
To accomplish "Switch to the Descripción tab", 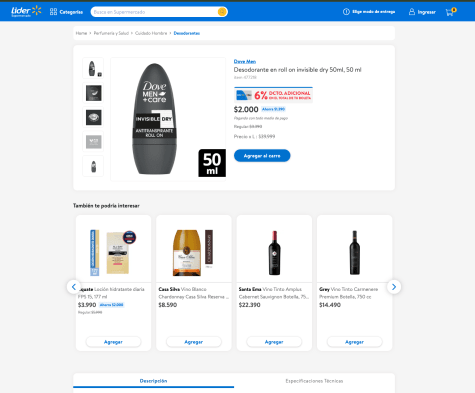I will point(153,381).
